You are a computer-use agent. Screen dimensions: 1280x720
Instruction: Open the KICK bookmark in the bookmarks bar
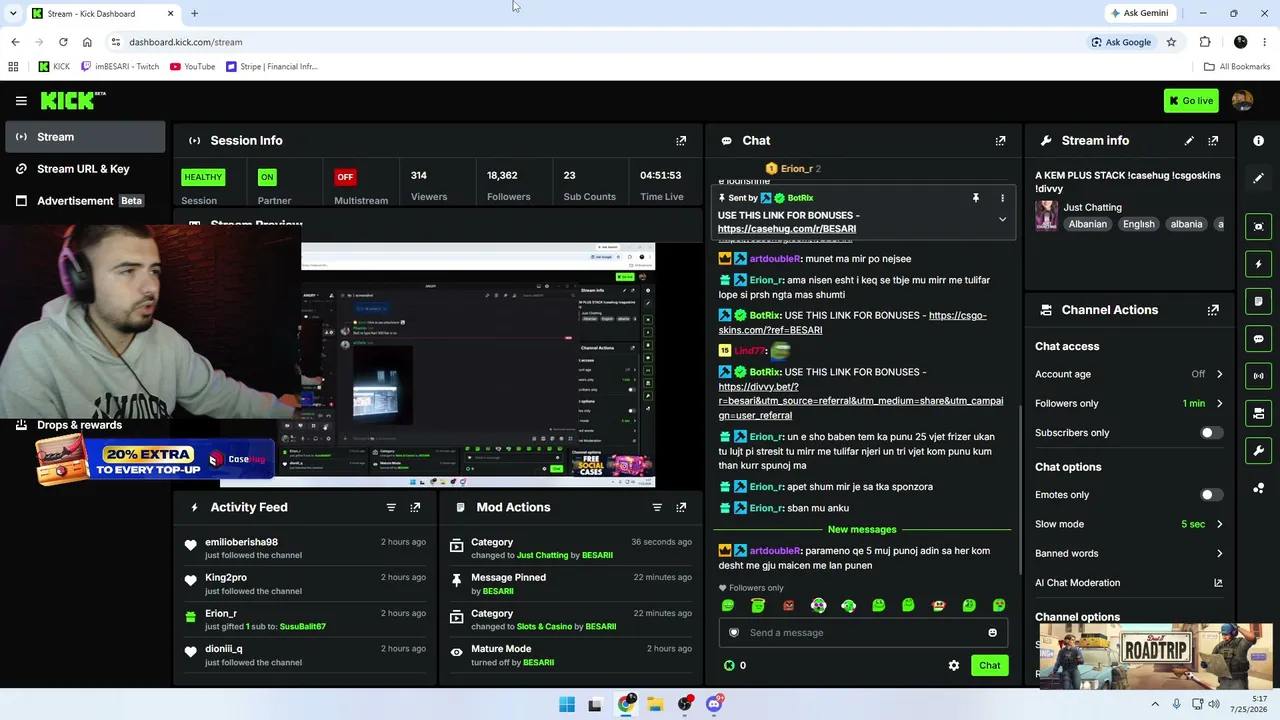click(x=54, y=66)
